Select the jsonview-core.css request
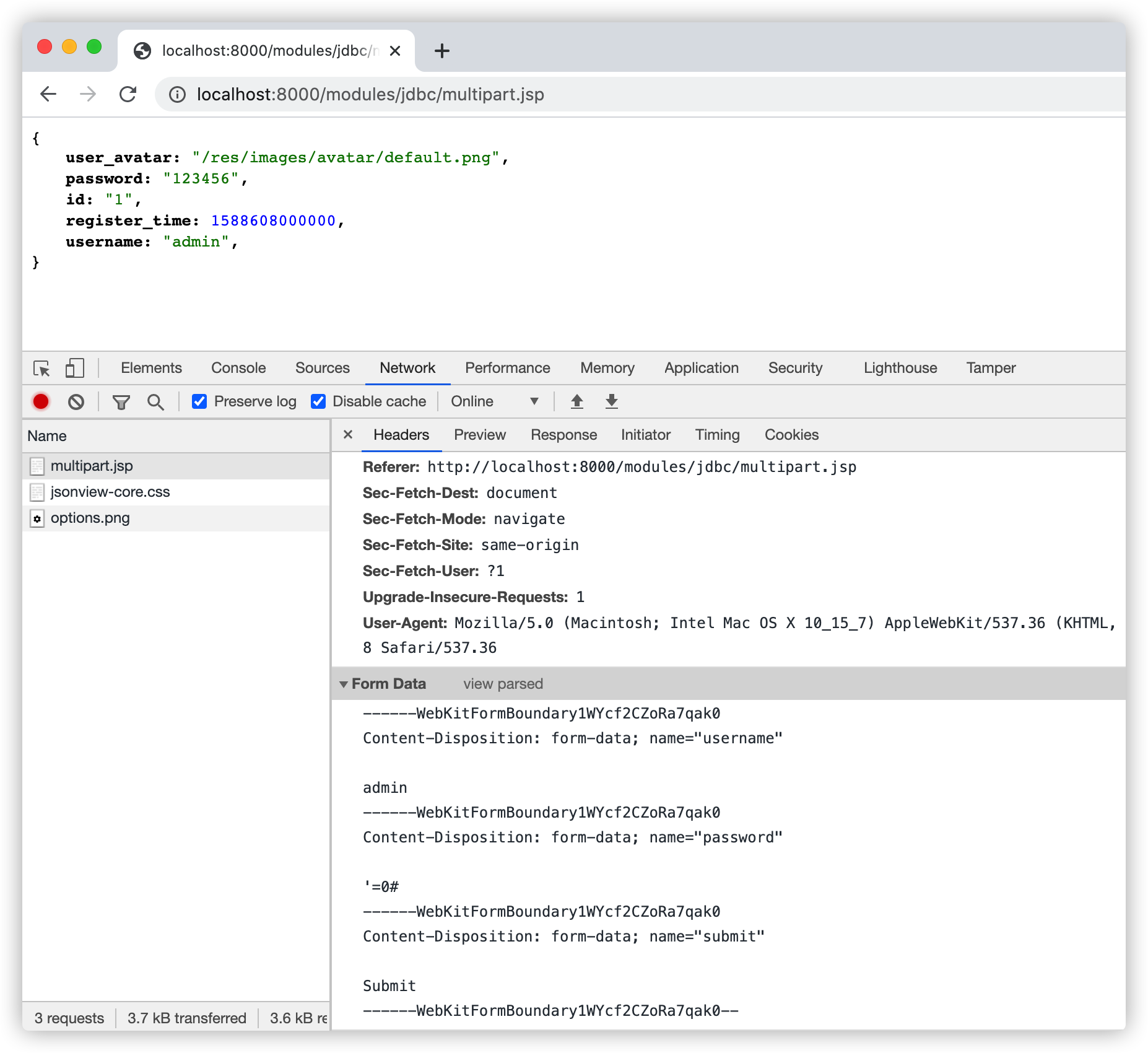Screen dimensions: 1148x1053 tap(110, 492)
